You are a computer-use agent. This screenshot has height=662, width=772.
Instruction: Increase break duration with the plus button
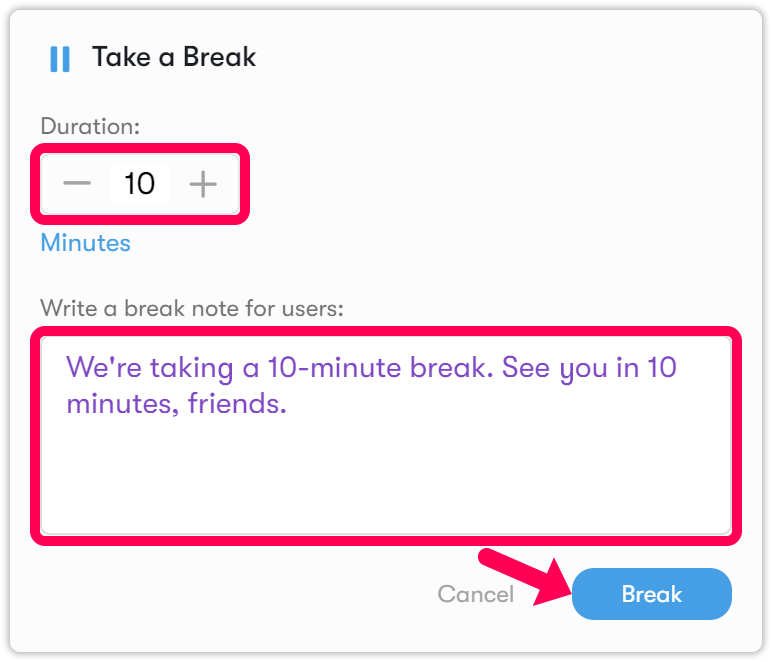pyautogui.click(x=203, y=184)
